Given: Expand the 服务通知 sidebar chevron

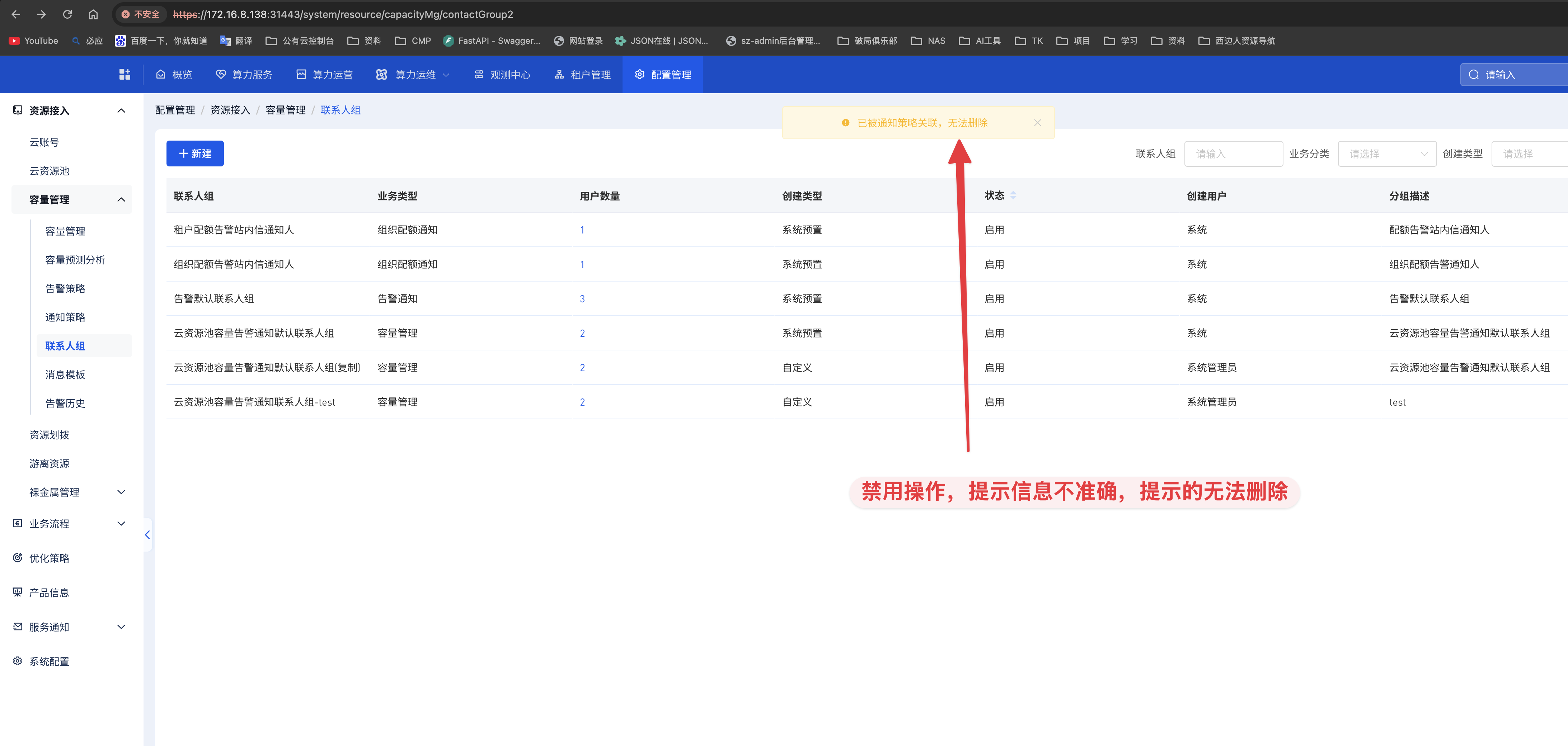Looking at the screenshot, I should 121,627.
